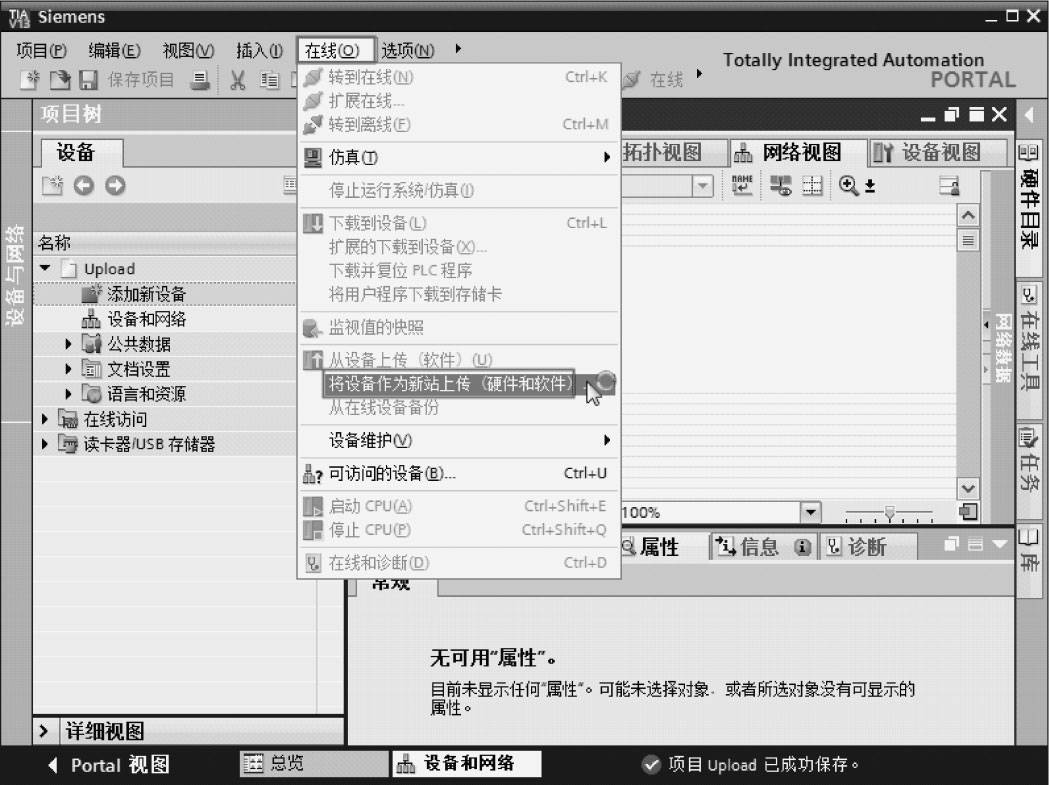Click the save project disk icon

click(88, 80)
